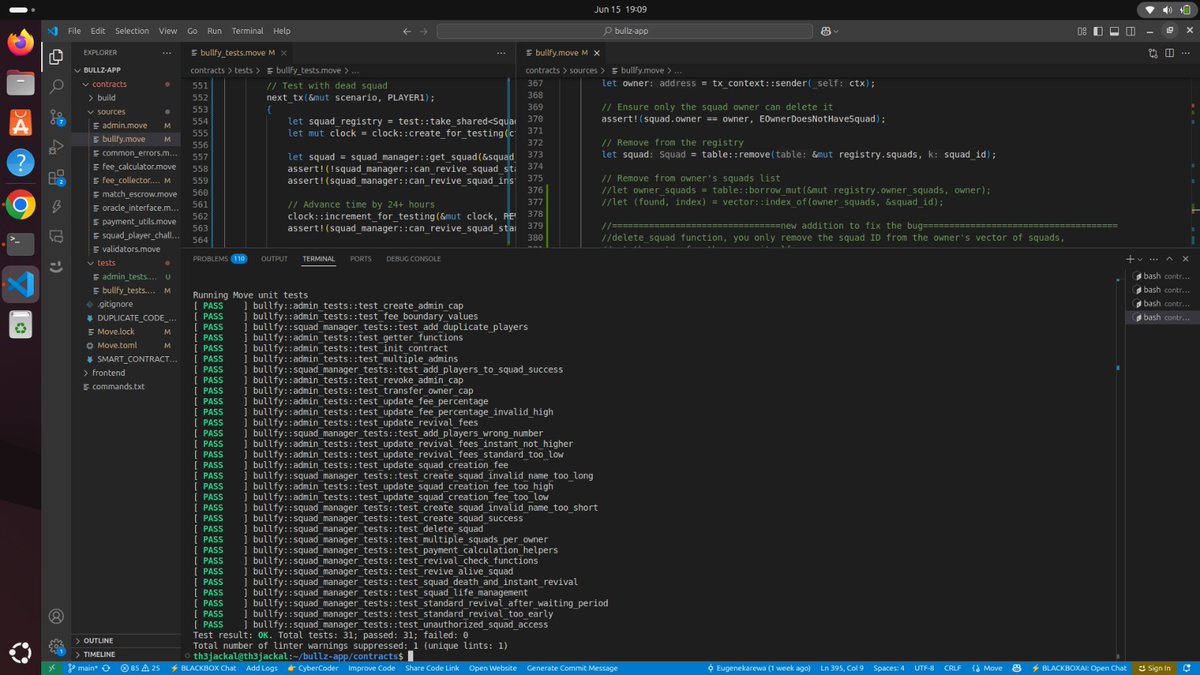
Task: Click Add Logs in the status bar
Action: (x=262, y=668)
